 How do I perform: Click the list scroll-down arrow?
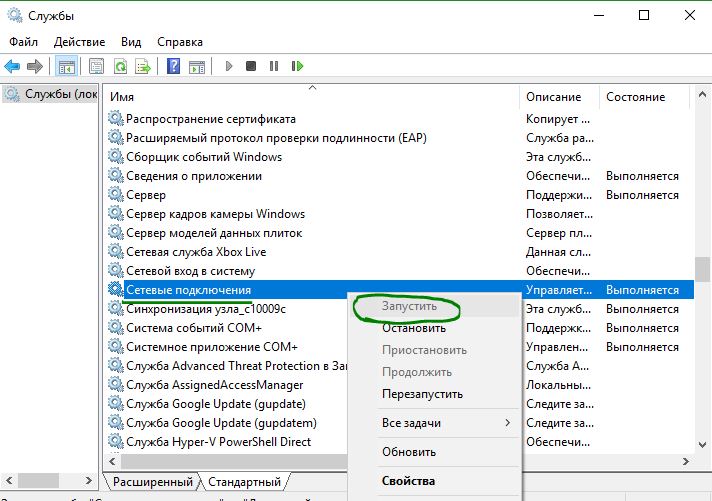point(702,445)
